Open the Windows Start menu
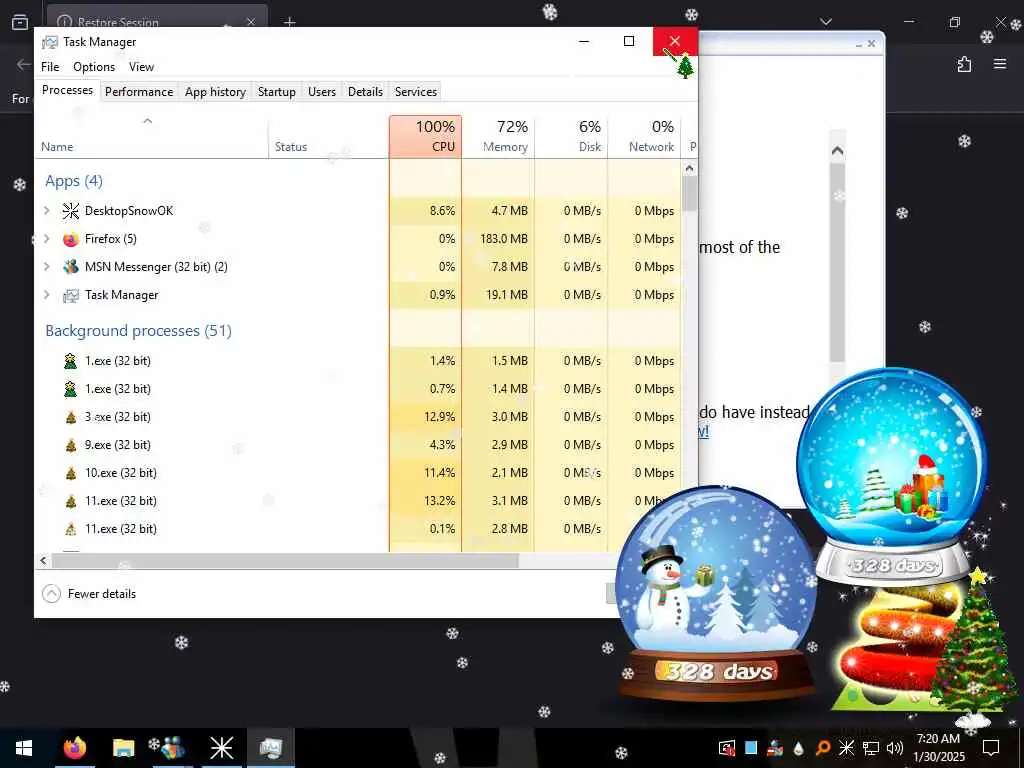This screenshot has width=1024, height=768. (24, 748)
